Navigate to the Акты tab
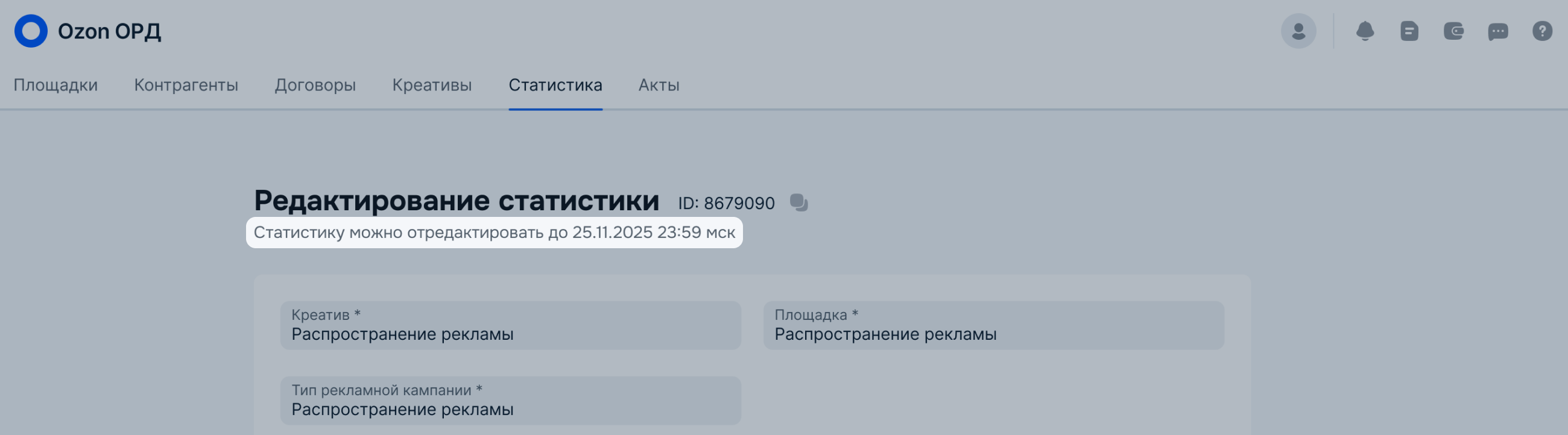1568x435 pixels. tap(659, 85)
